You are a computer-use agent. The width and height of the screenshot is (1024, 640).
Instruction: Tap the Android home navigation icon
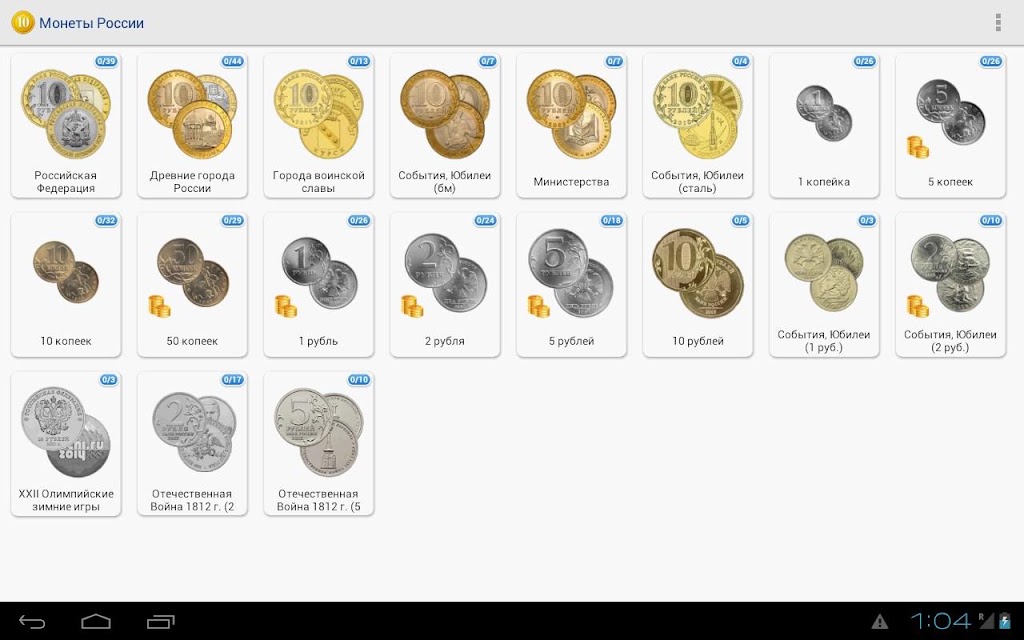point(96,621)
